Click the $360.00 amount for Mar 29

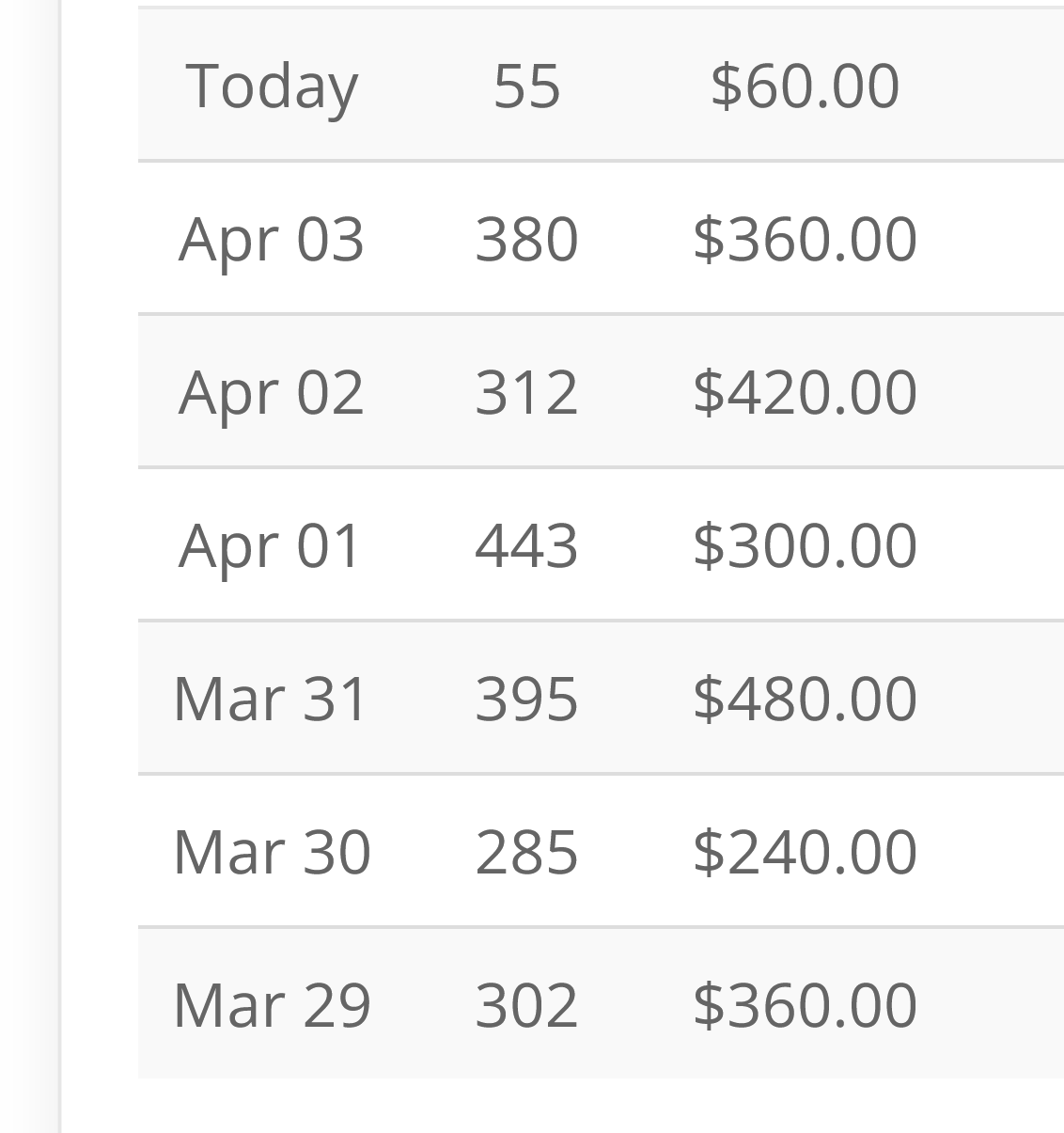(x=805, y=1005)
